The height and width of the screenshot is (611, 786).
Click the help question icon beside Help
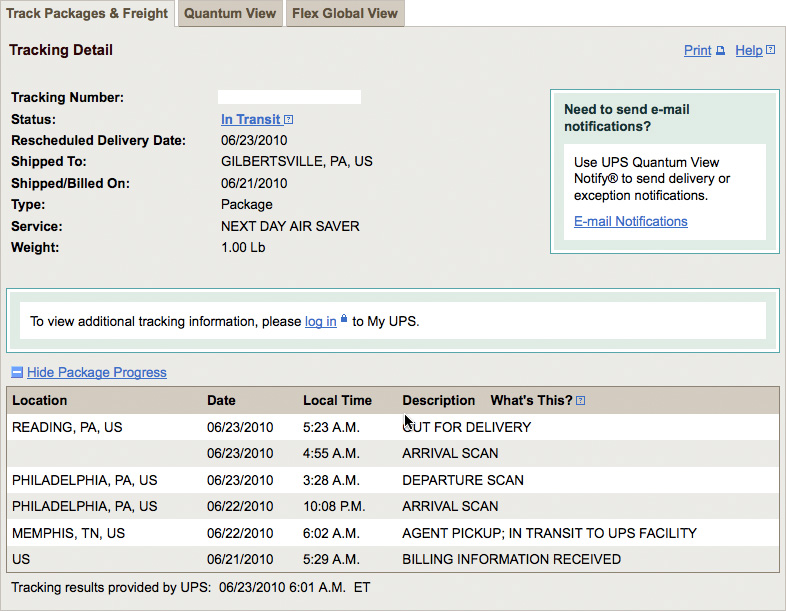(771, 50)
